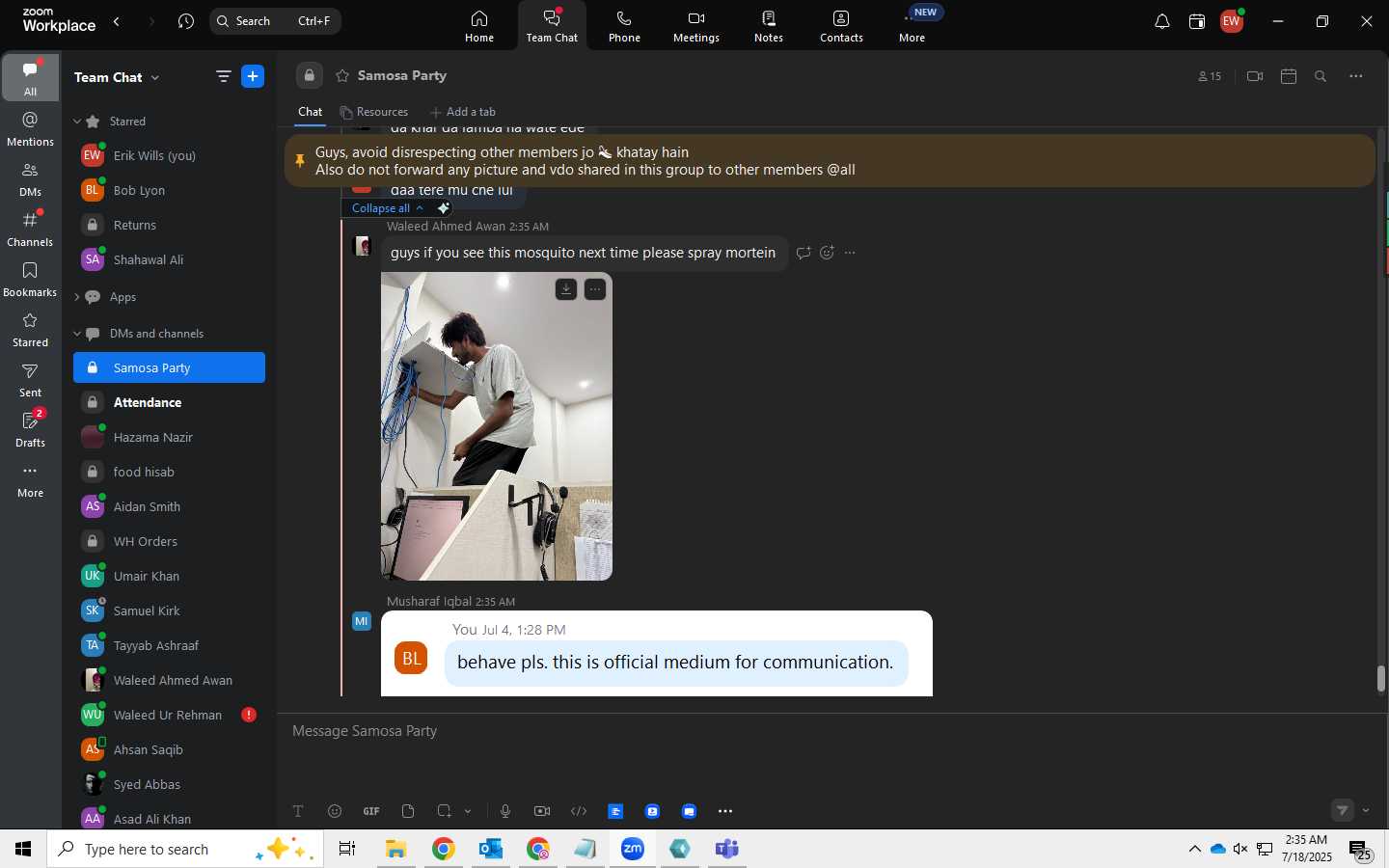Open the Home tab in top navigation
1389x868 pixels.
pyautogui.click(x=479, y=26)
